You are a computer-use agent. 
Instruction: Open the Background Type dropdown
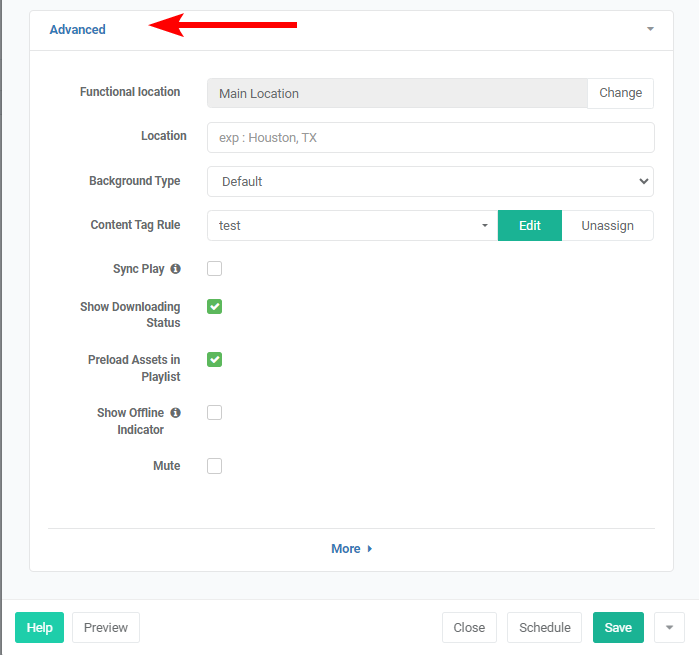pos(430,182)
